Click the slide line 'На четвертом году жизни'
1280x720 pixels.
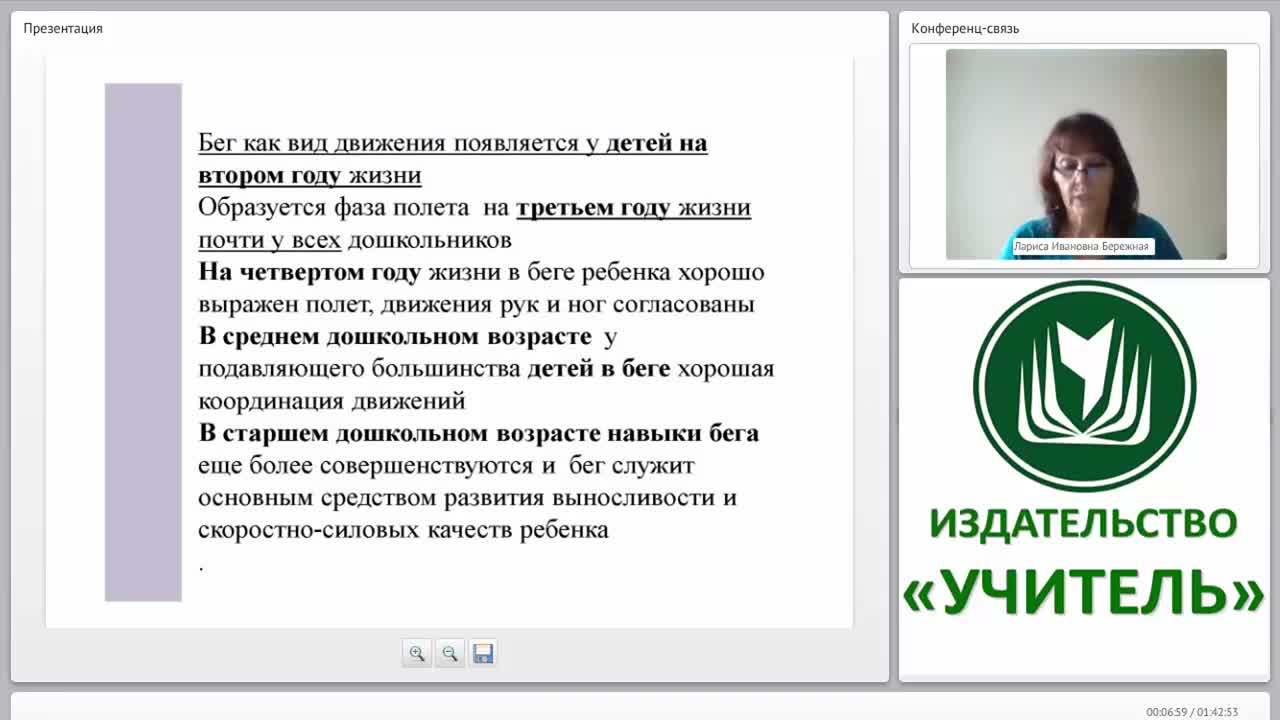pos(481,272)
